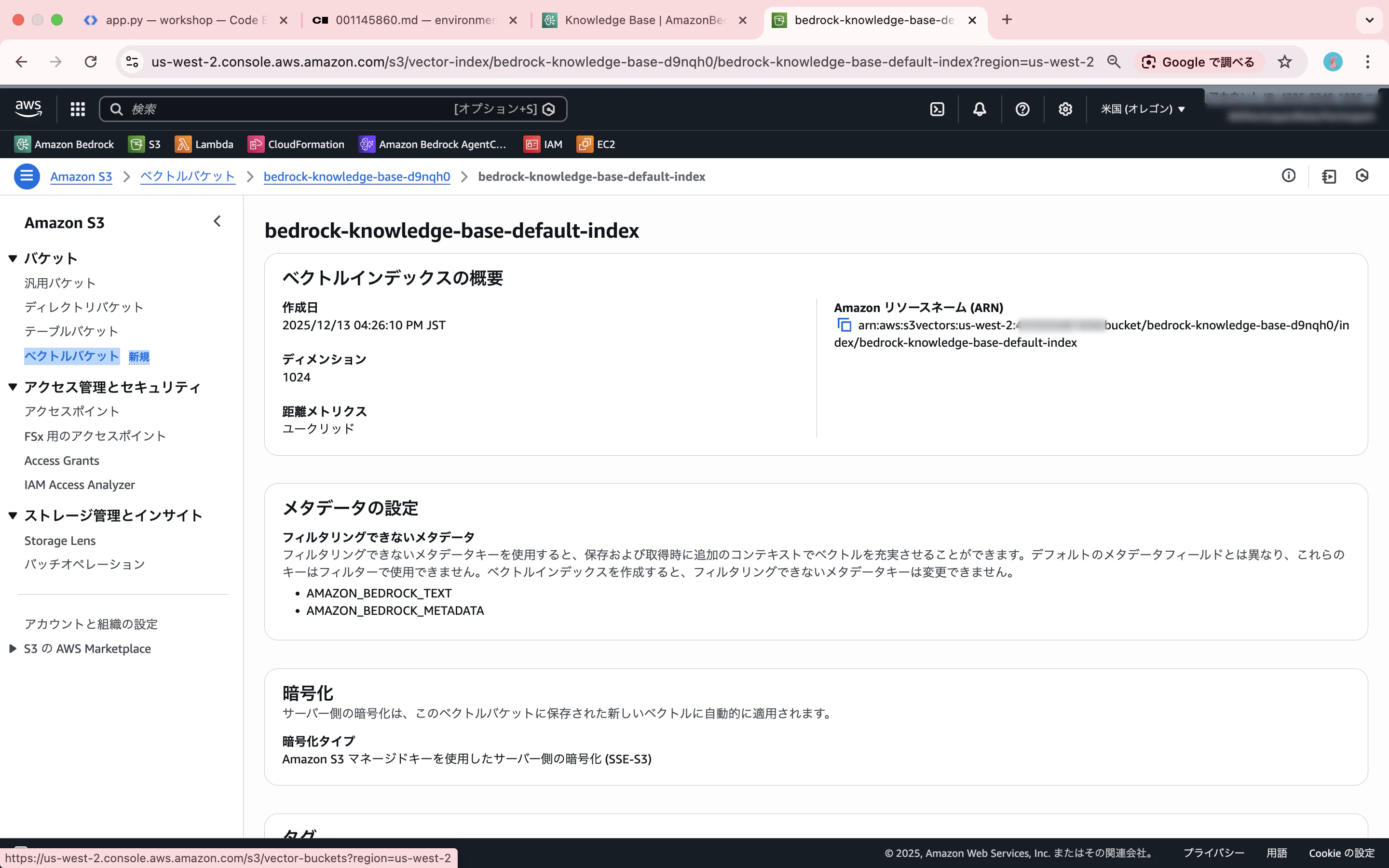Open the EC2 favorite shortcut
Viewport: 1389px width, 868px height.
pos(596,144)
